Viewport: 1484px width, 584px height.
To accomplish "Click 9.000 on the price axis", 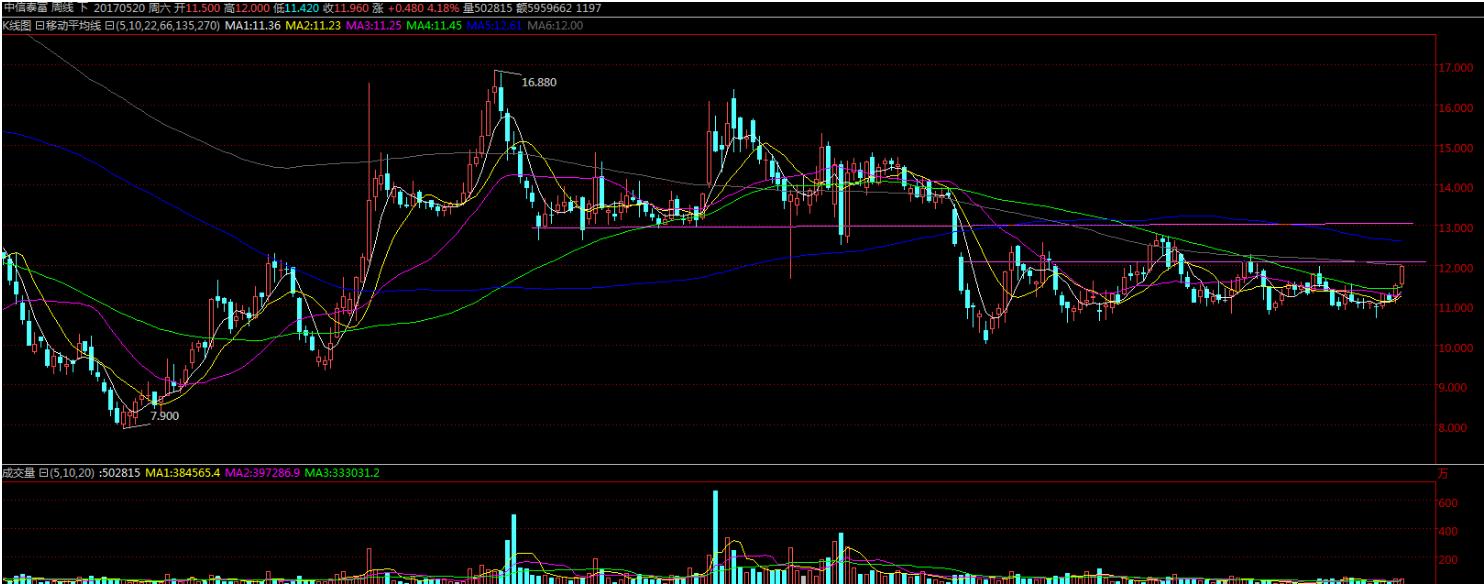I will 1458,388.
